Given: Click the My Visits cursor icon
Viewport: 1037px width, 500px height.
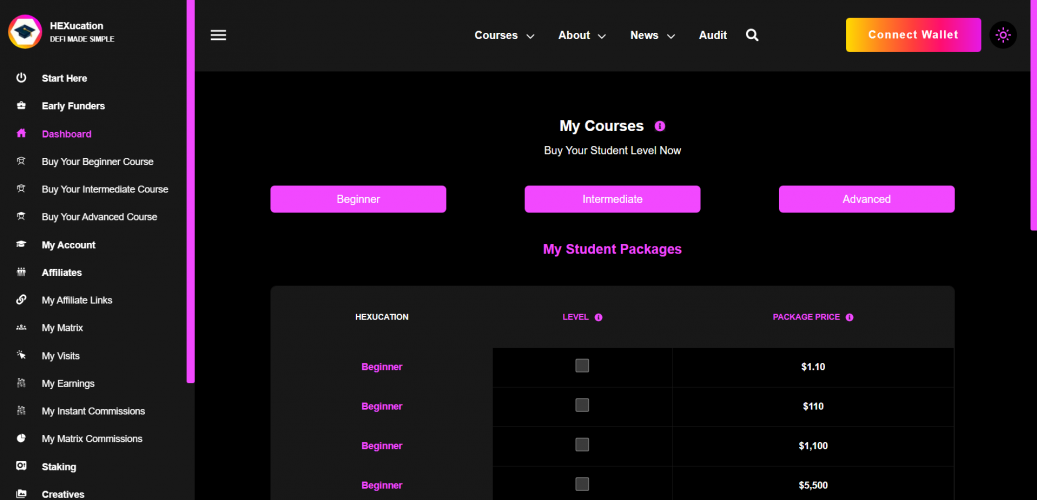Looking at the screenshot, I should 21,356.
